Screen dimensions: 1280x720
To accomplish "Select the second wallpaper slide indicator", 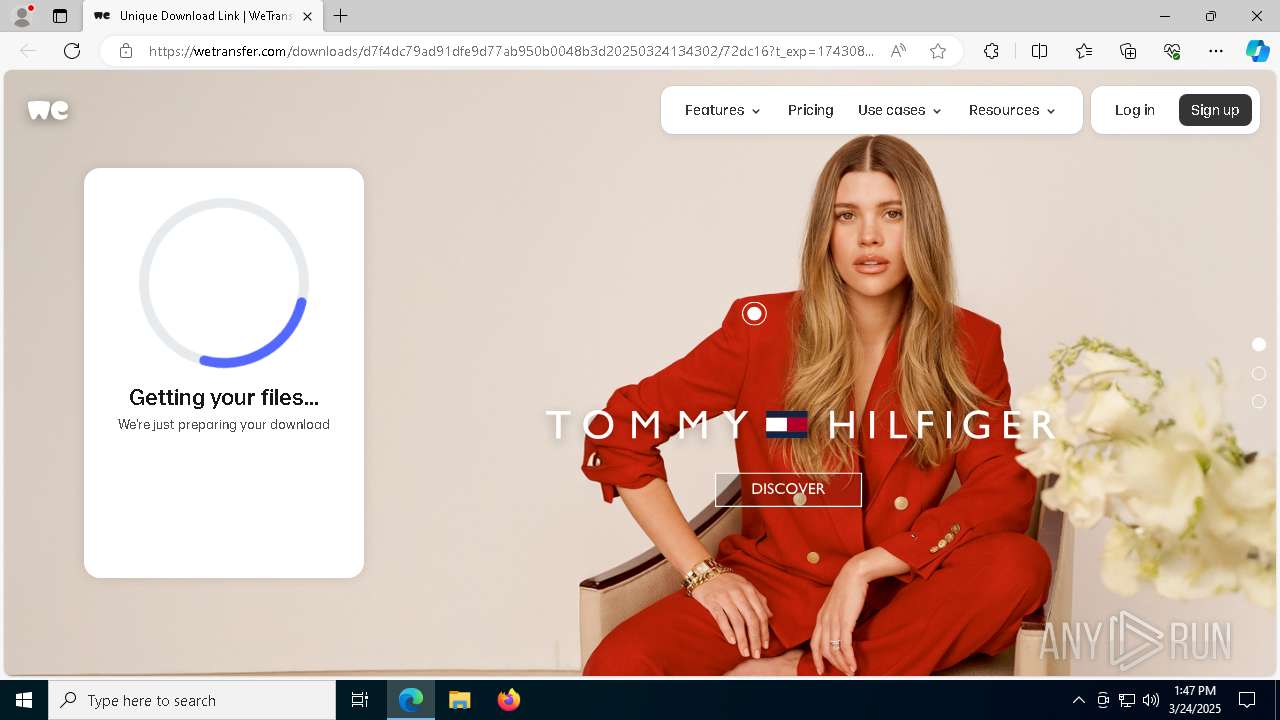I will [1259, 373].
